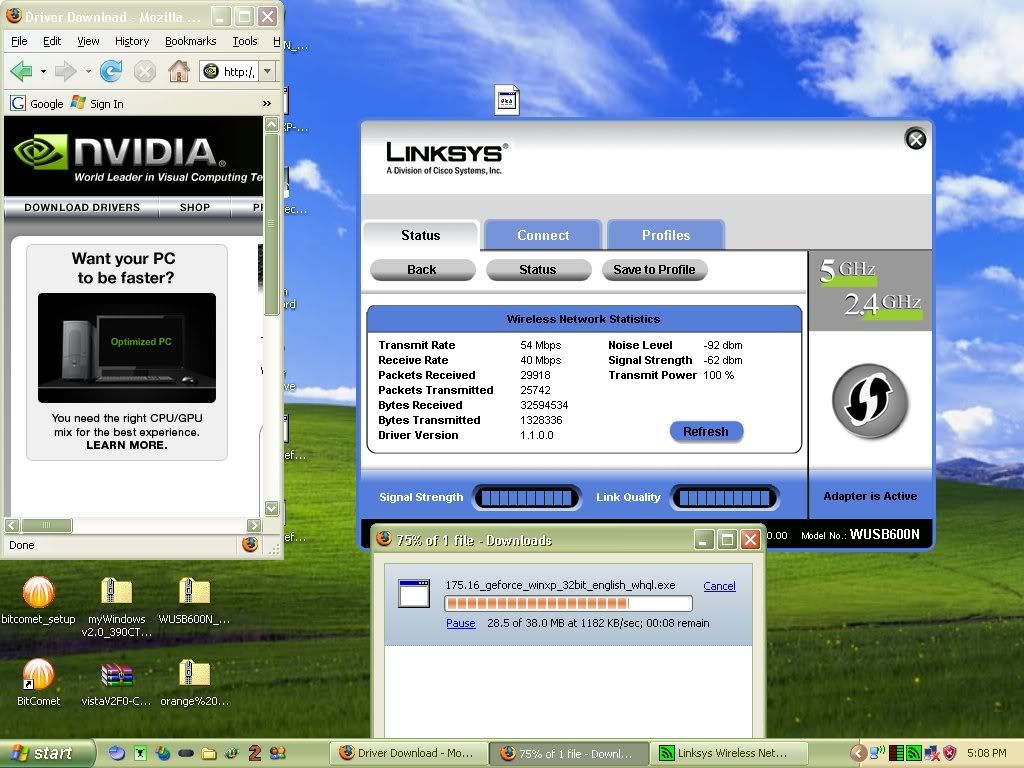
Task: Click the gray Status button in Linksys
Action: click(x=538, y=270)
